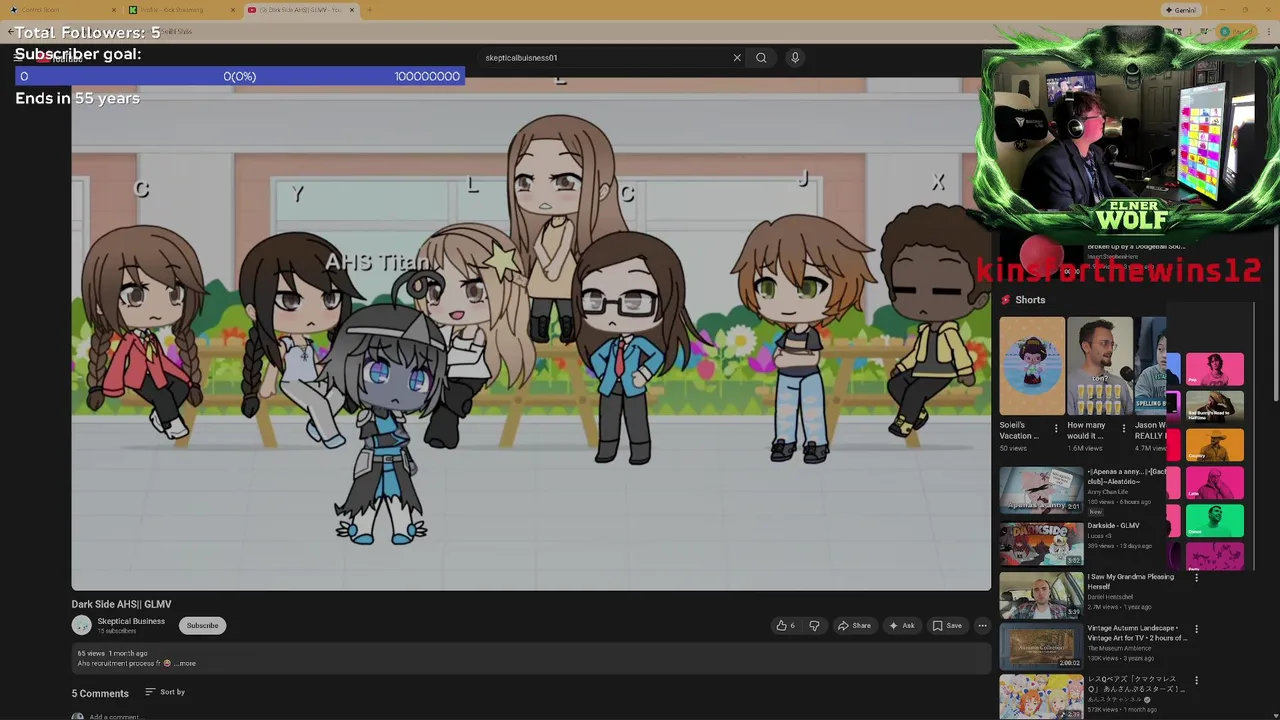Screen dimensions: 1280x720
Task: Open a new browser tab
Action: point(369,10)
